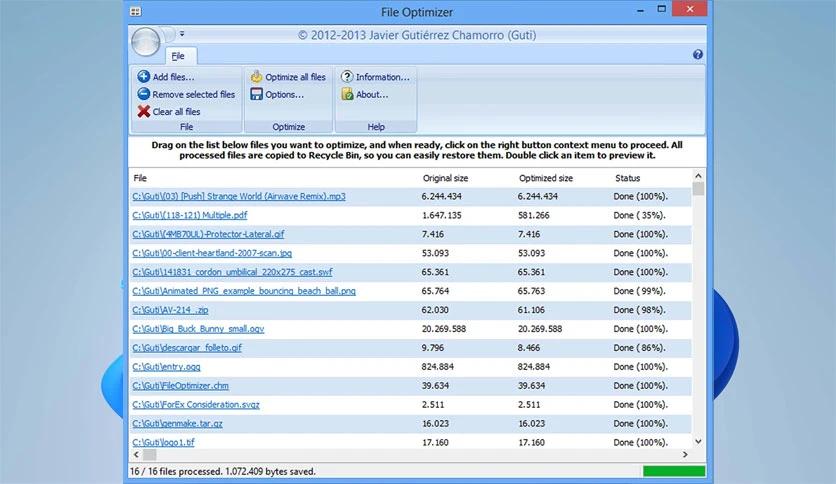Click the Remove selected files label
The image size is (836, 484).
point(194,94)
